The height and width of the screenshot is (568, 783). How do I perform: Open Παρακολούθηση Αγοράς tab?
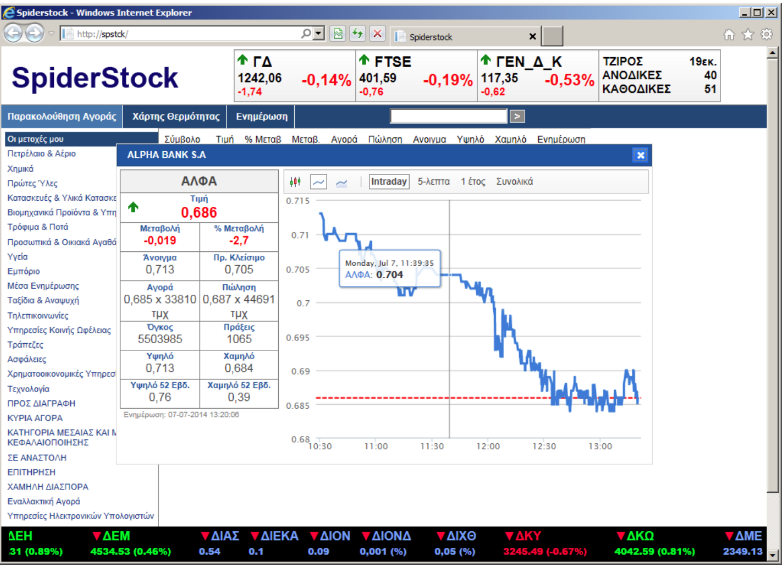61,116
